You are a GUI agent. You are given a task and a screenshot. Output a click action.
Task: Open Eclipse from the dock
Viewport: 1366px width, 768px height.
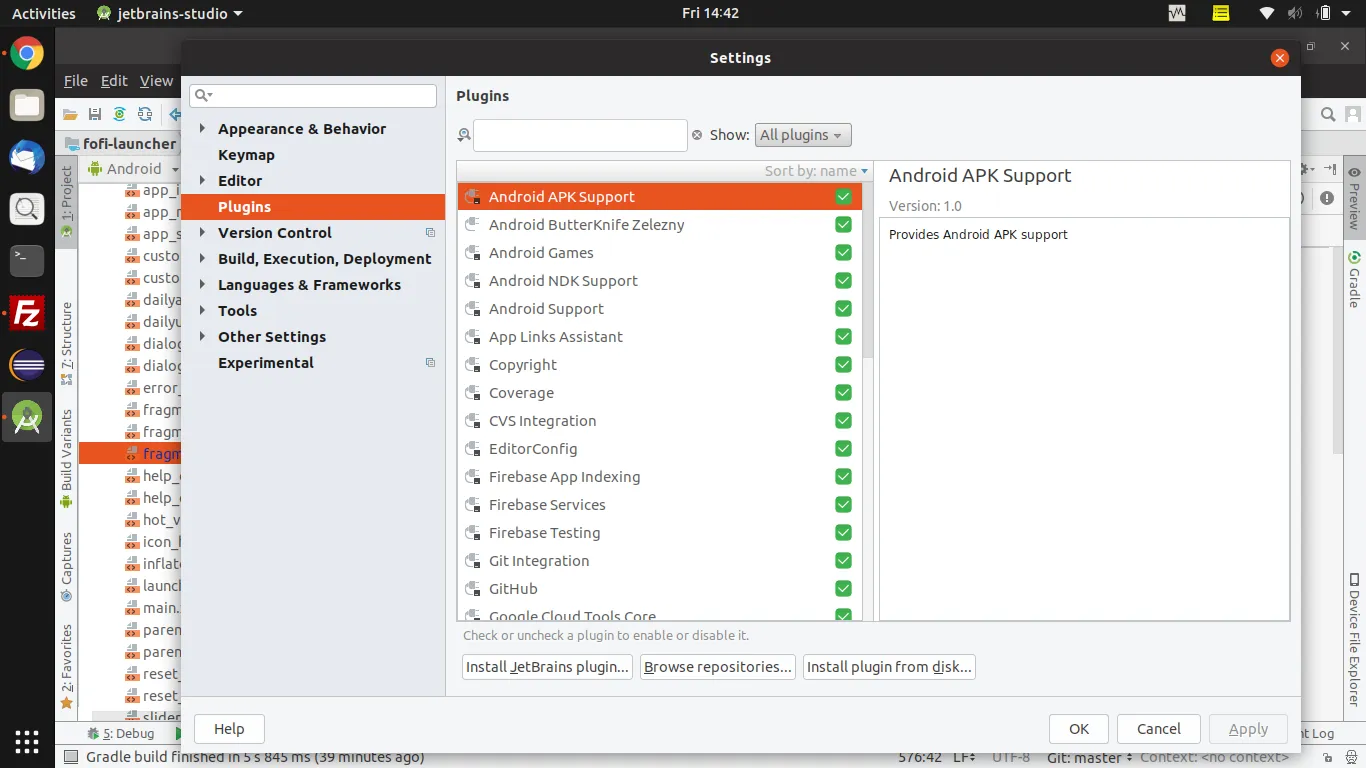click(x=27, y=365)
